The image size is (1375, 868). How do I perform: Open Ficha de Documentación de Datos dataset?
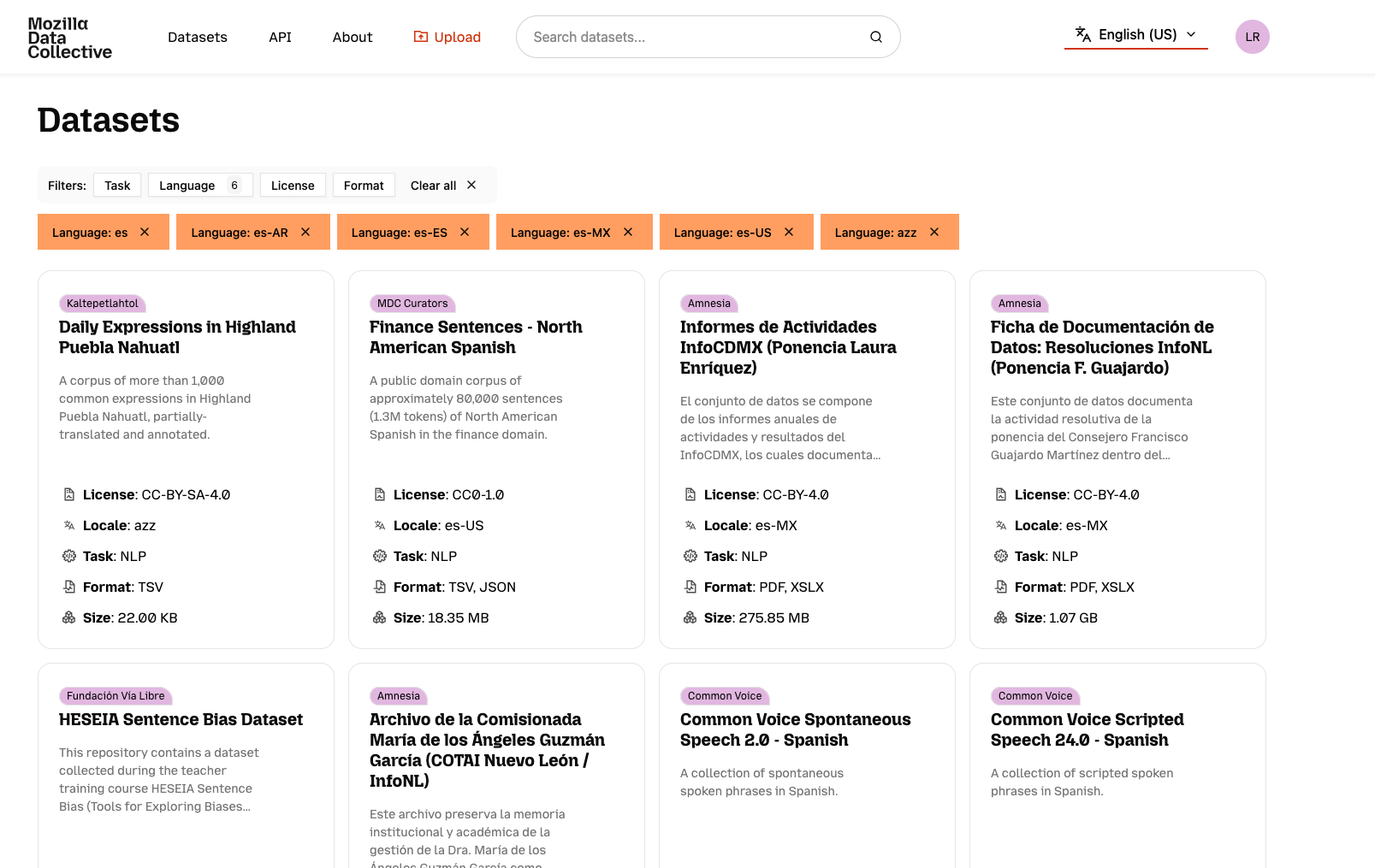pyautogui.click(x=1102, y=347)
